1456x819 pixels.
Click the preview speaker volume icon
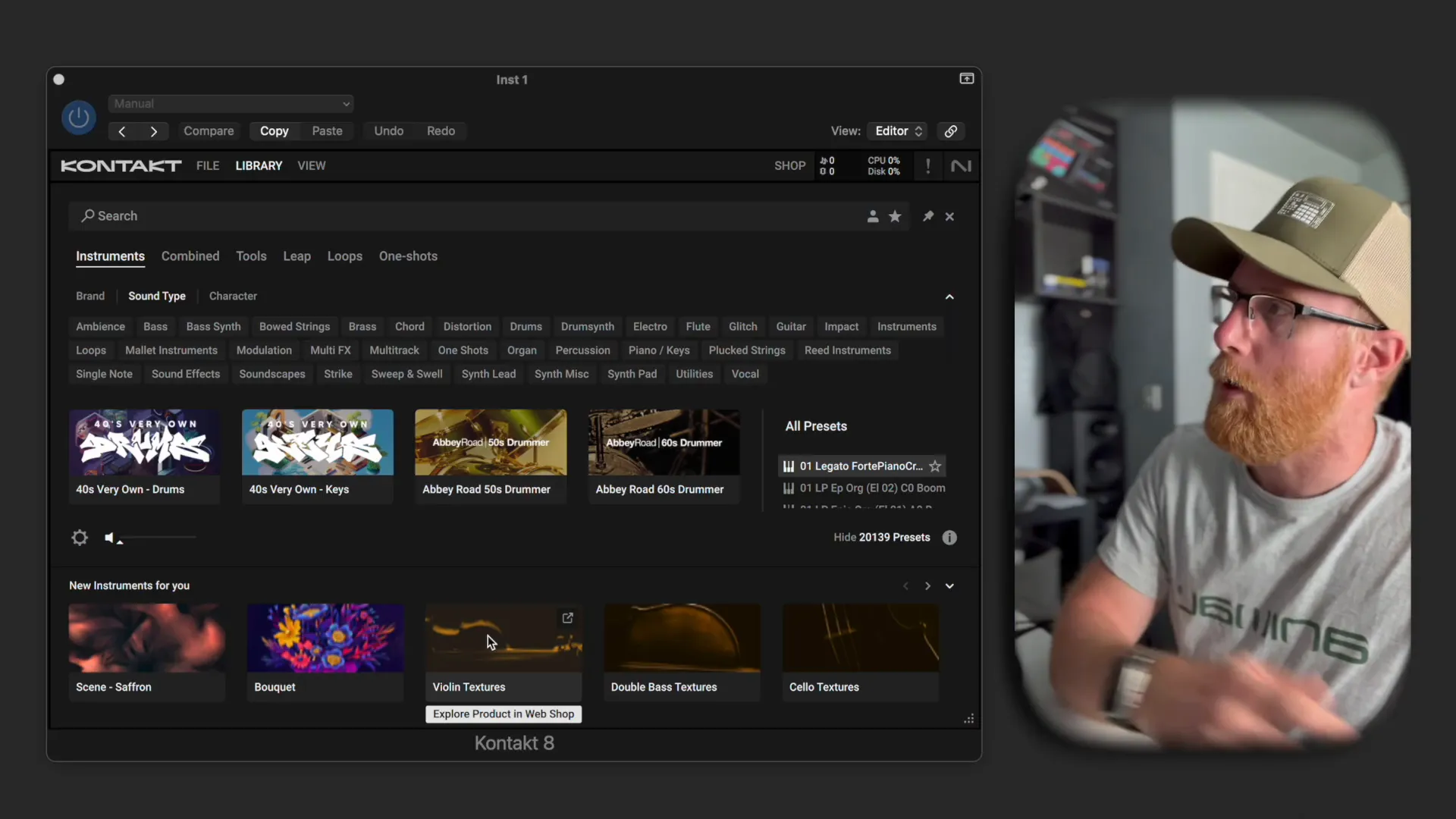tap(110, 538)
